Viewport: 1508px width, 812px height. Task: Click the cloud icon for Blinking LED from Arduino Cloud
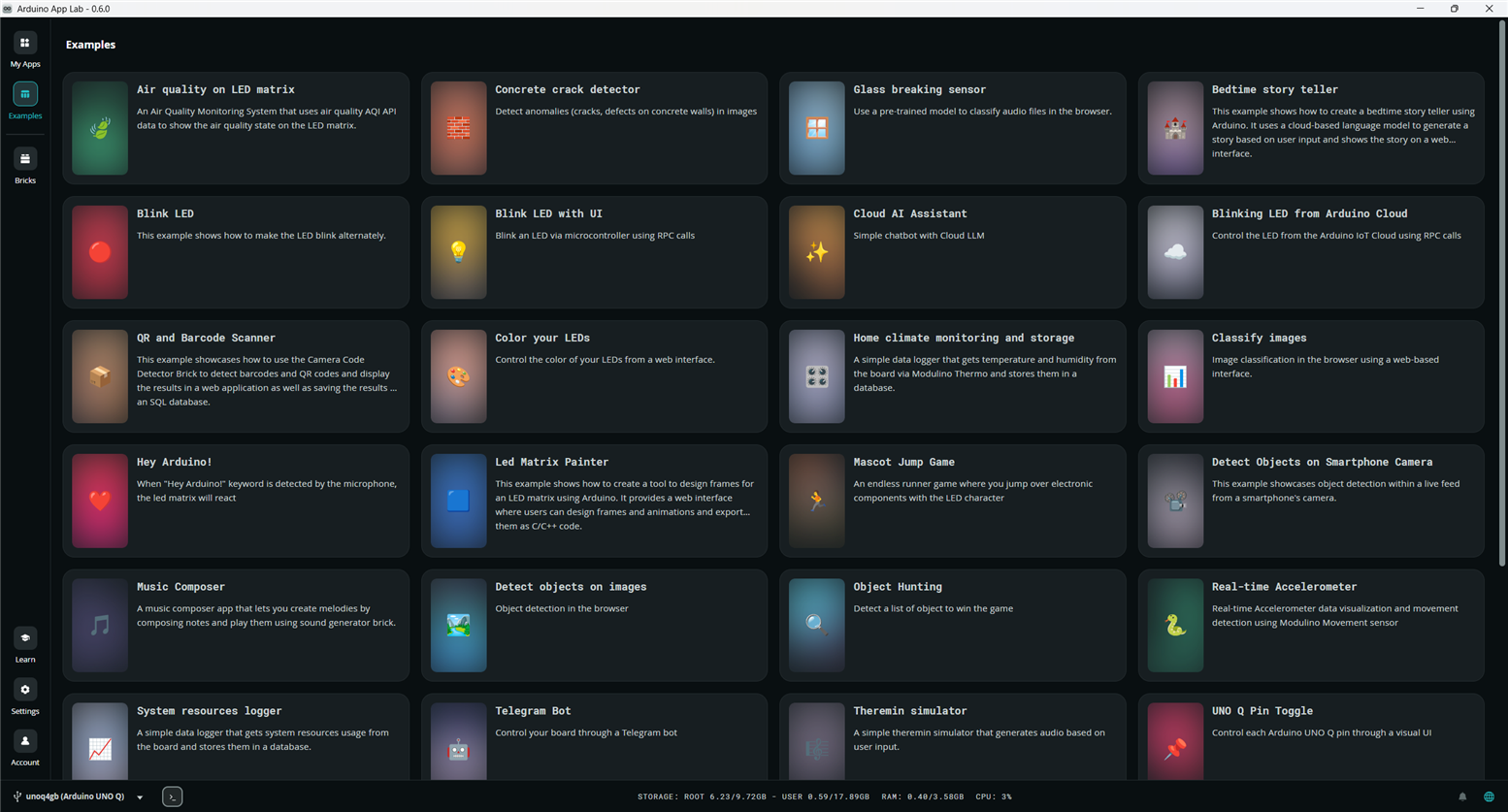pos(1175,252)
